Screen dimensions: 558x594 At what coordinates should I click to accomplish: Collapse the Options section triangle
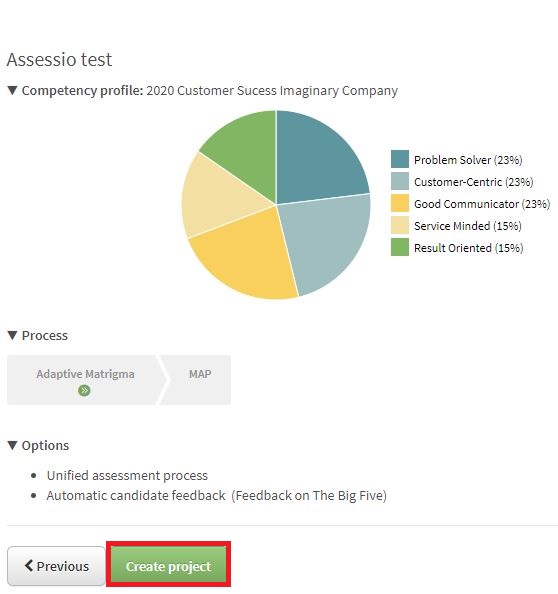tap(13, 445)
